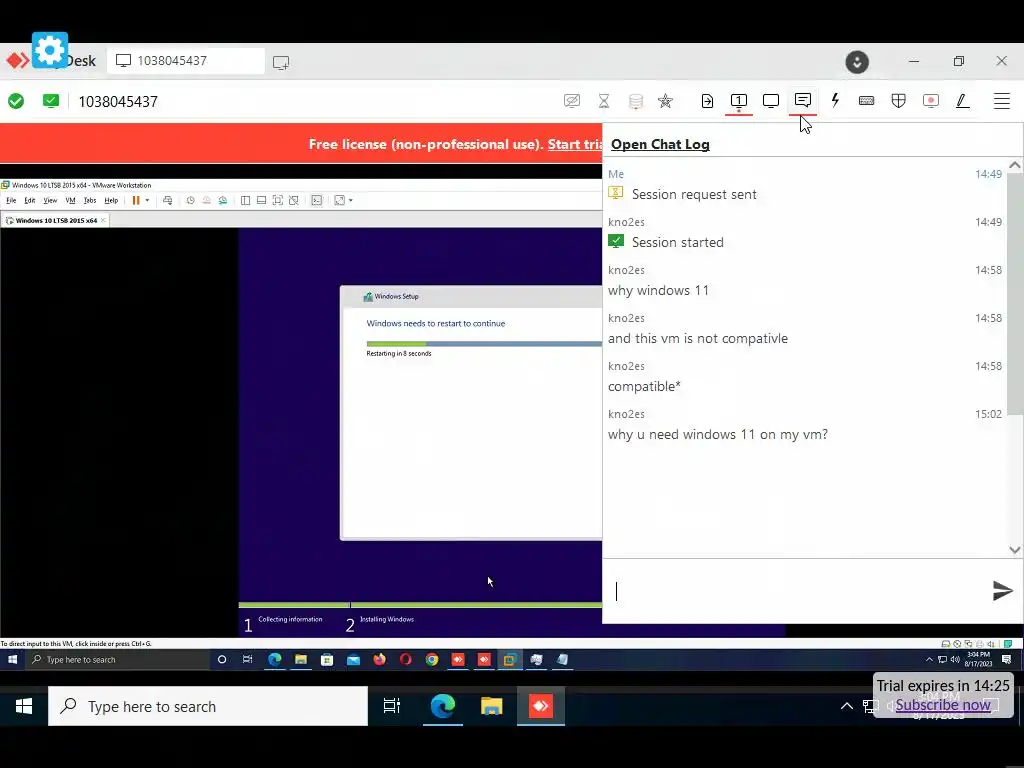Open VMware Tabs menu
The width and height of the screenshot is (1024, 768).
90,200
